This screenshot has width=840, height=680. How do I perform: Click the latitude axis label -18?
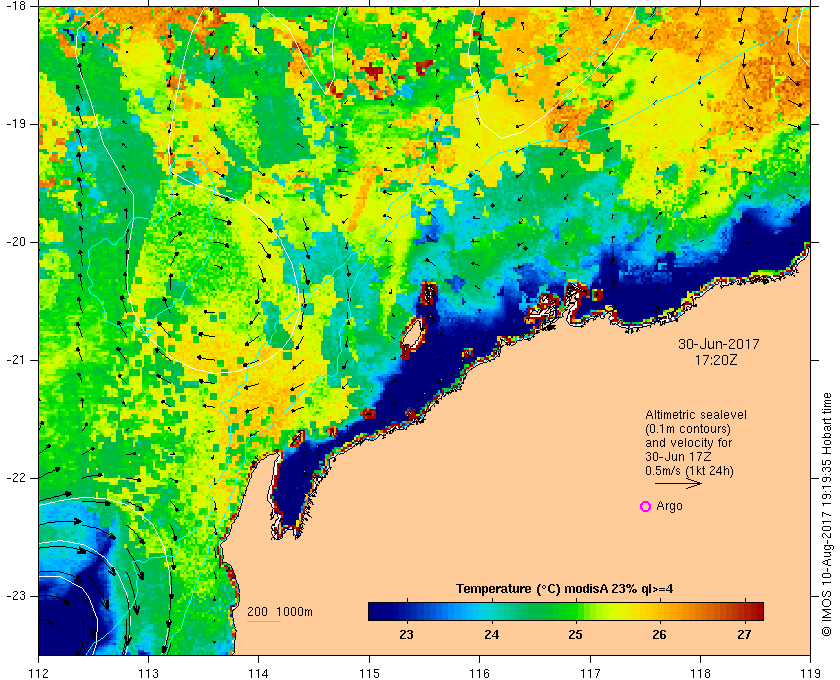pyautogui.click(x=14, y=6)
